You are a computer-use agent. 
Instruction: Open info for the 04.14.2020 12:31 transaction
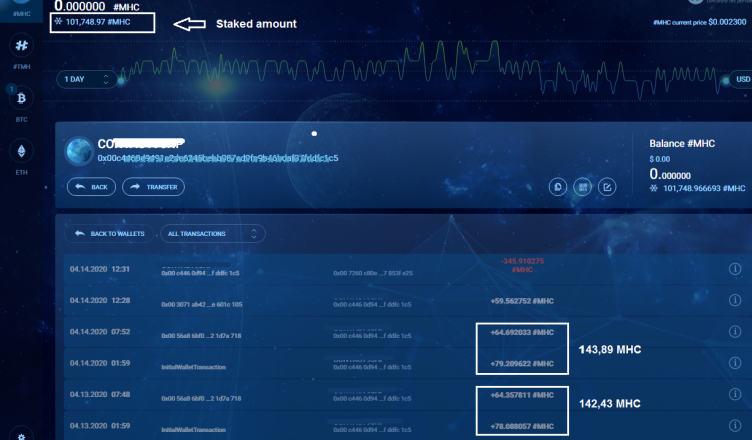(x=735, y=269)
